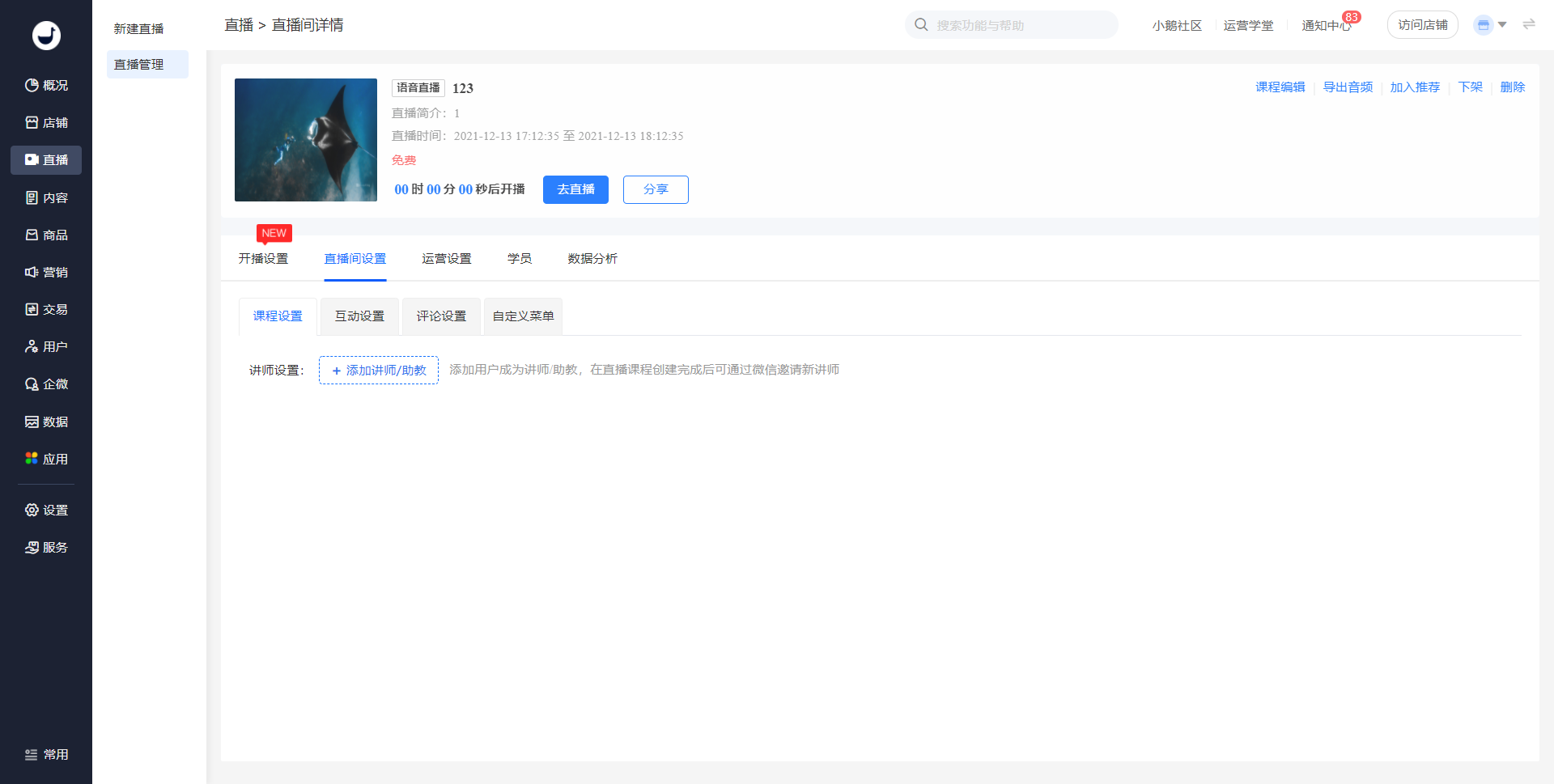The height and width of the screenshot is (784, 1554).
Task: Click the 导出音频 link
Action: click(1348, 87)
